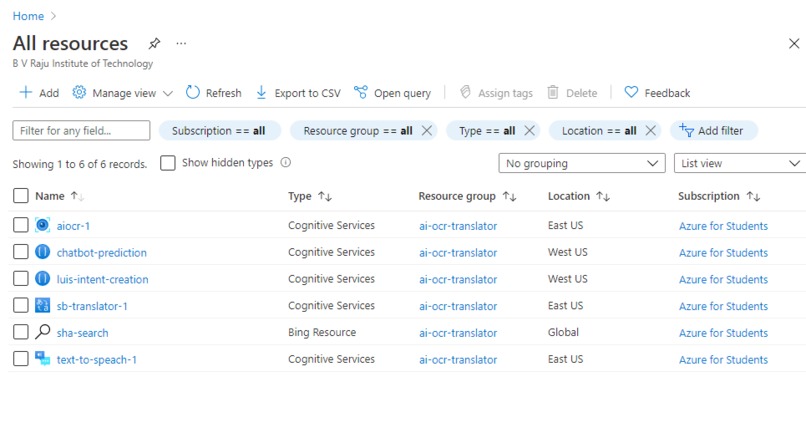This screenshot has height=448, width=806.
Task: Open ai-ocr-translator group in sha-search row
Action: click(458, 333)
